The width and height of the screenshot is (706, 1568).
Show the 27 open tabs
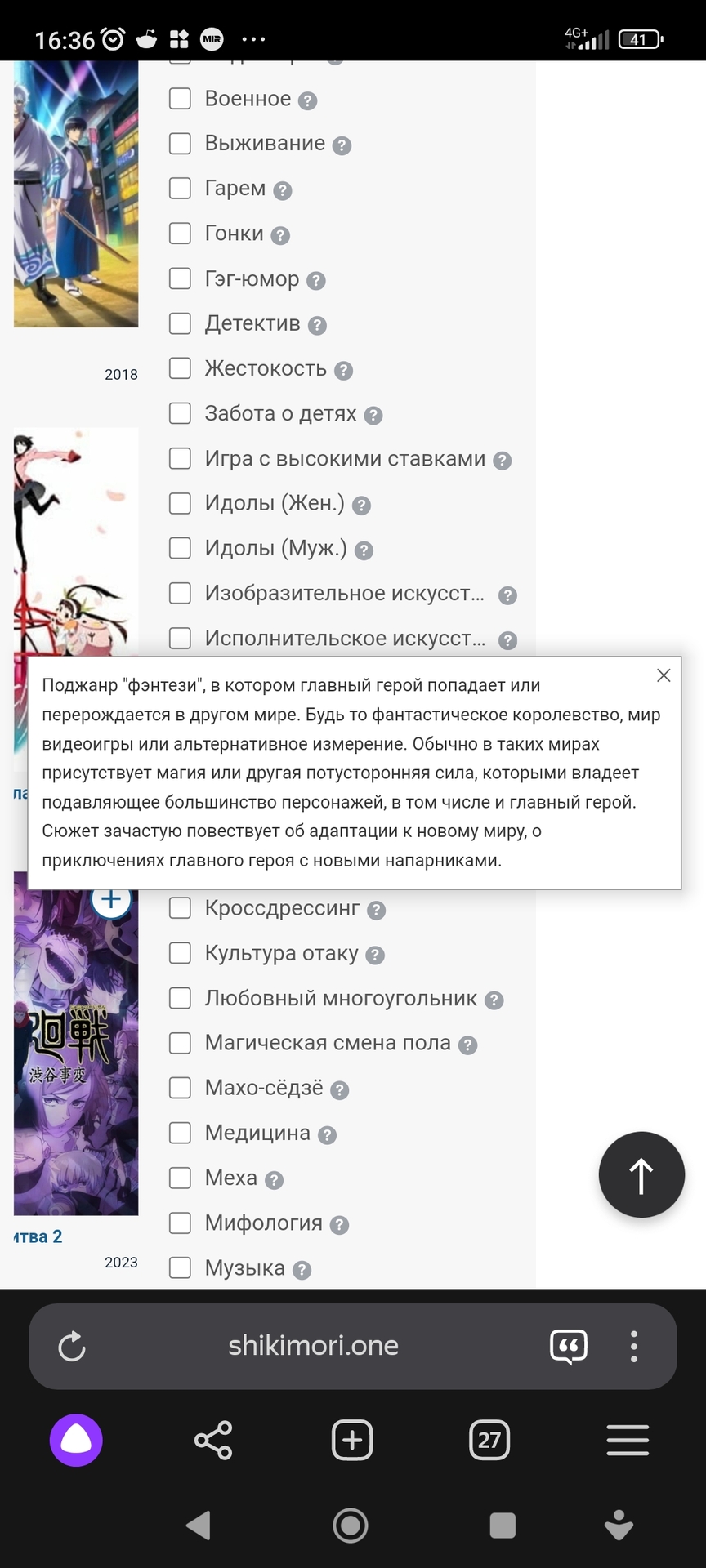(x=489, y=1440)
